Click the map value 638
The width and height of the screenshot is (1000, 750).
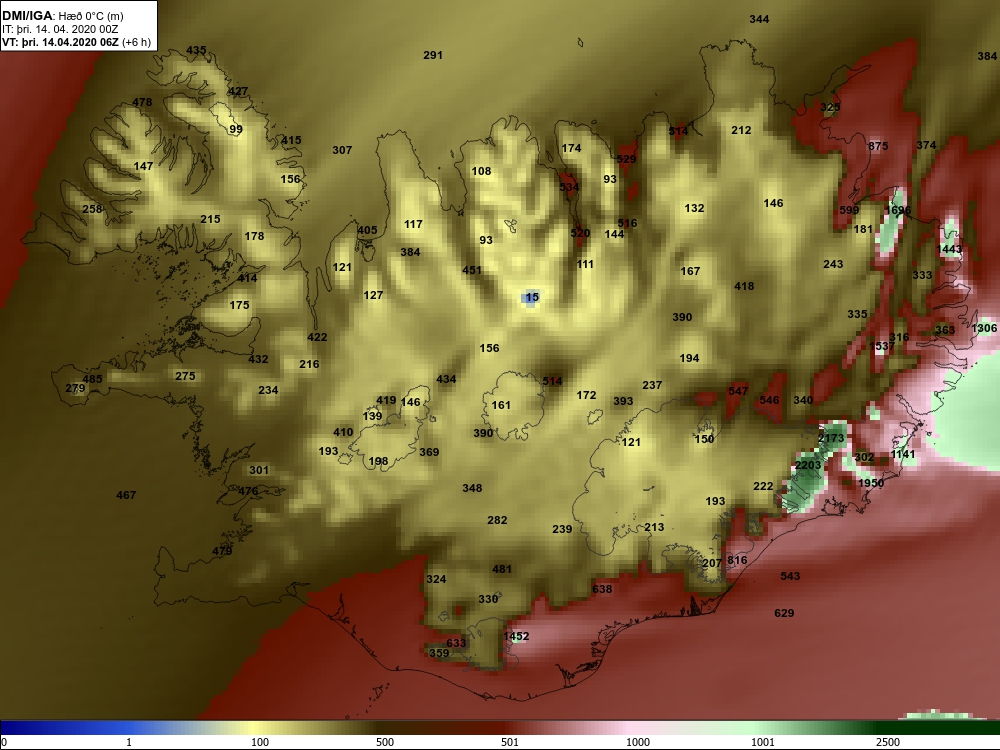point(602,589)
